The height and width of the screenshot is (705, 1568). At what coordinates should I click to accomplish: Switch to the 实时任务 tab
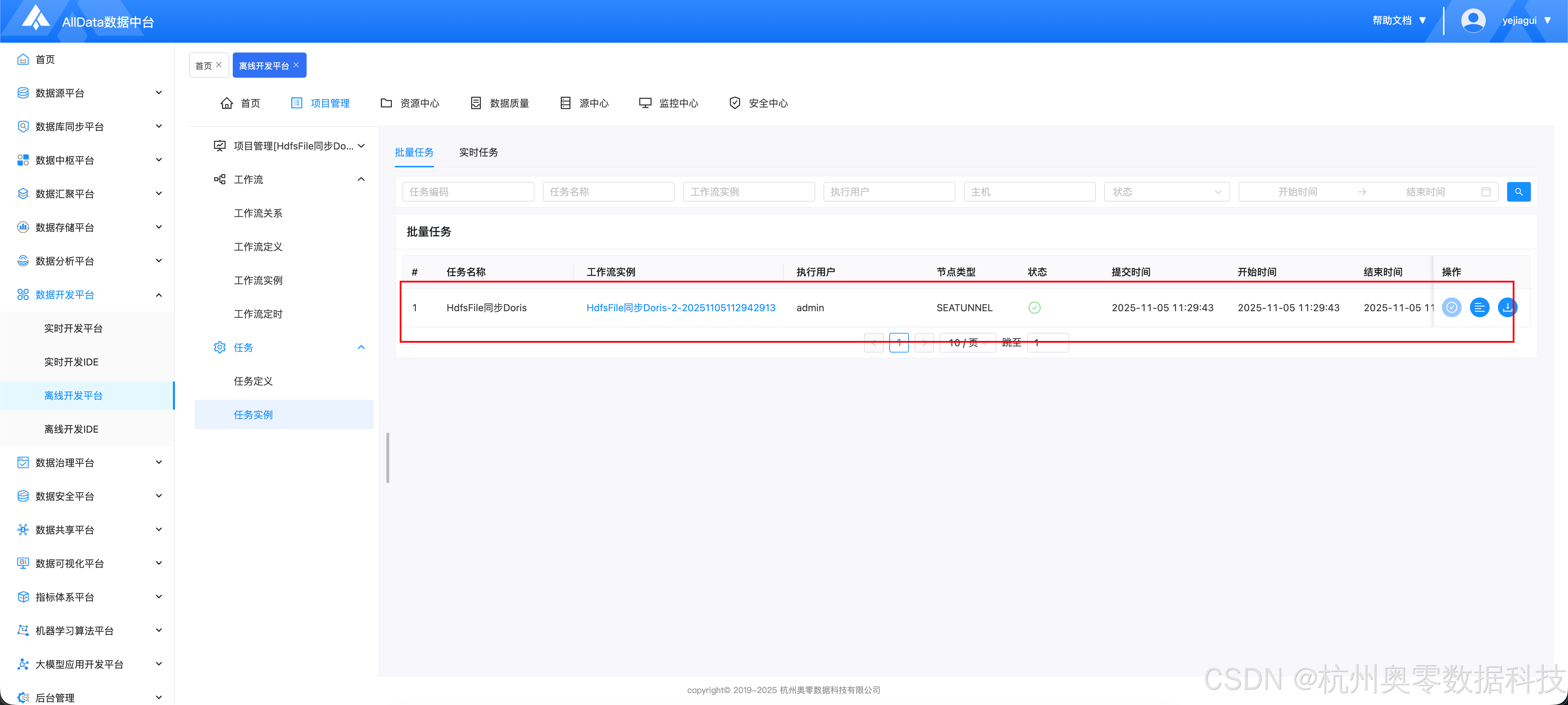coord(478,152)
